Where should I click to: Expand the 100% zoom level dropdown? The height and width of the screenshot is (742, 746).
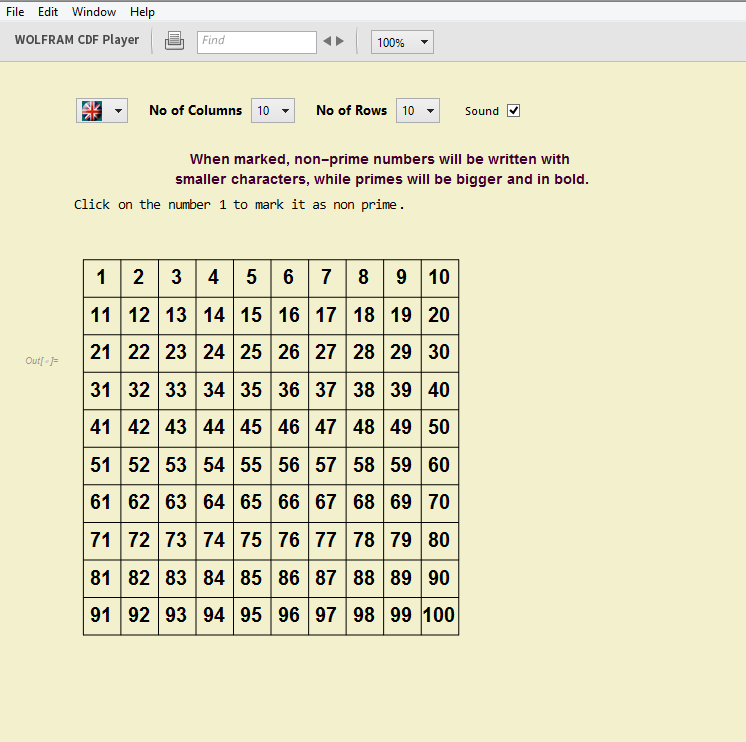click(x=402, y=42)
